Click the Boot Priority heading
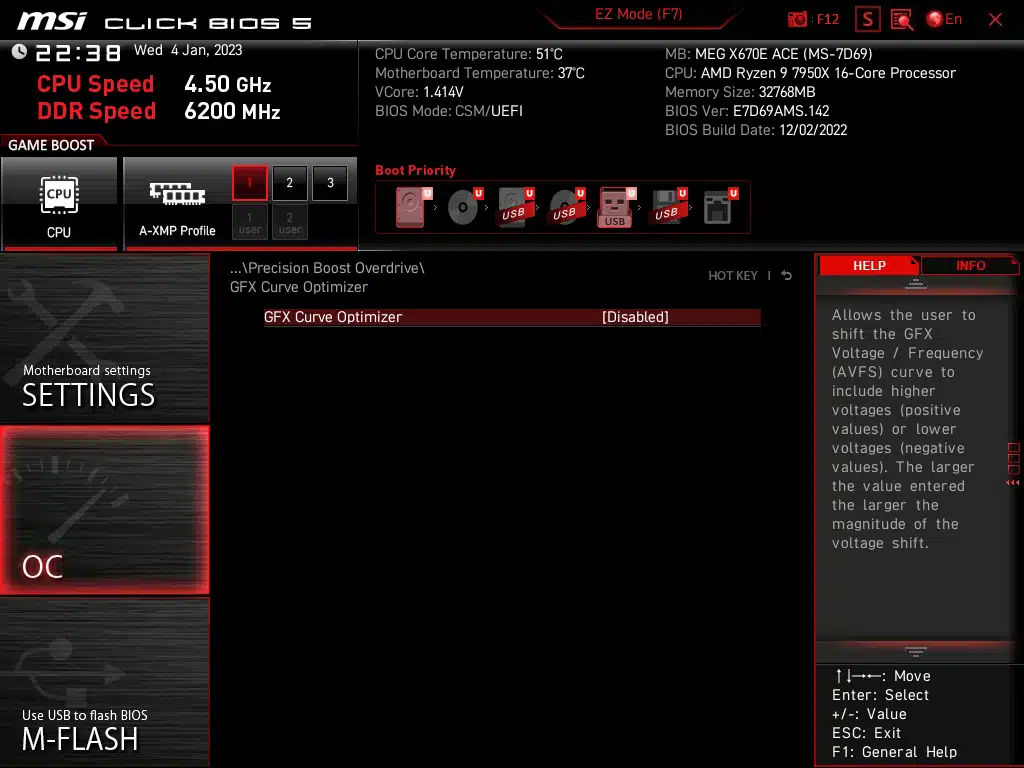The width and height of the screenshot is (1024, 768). 415,170
